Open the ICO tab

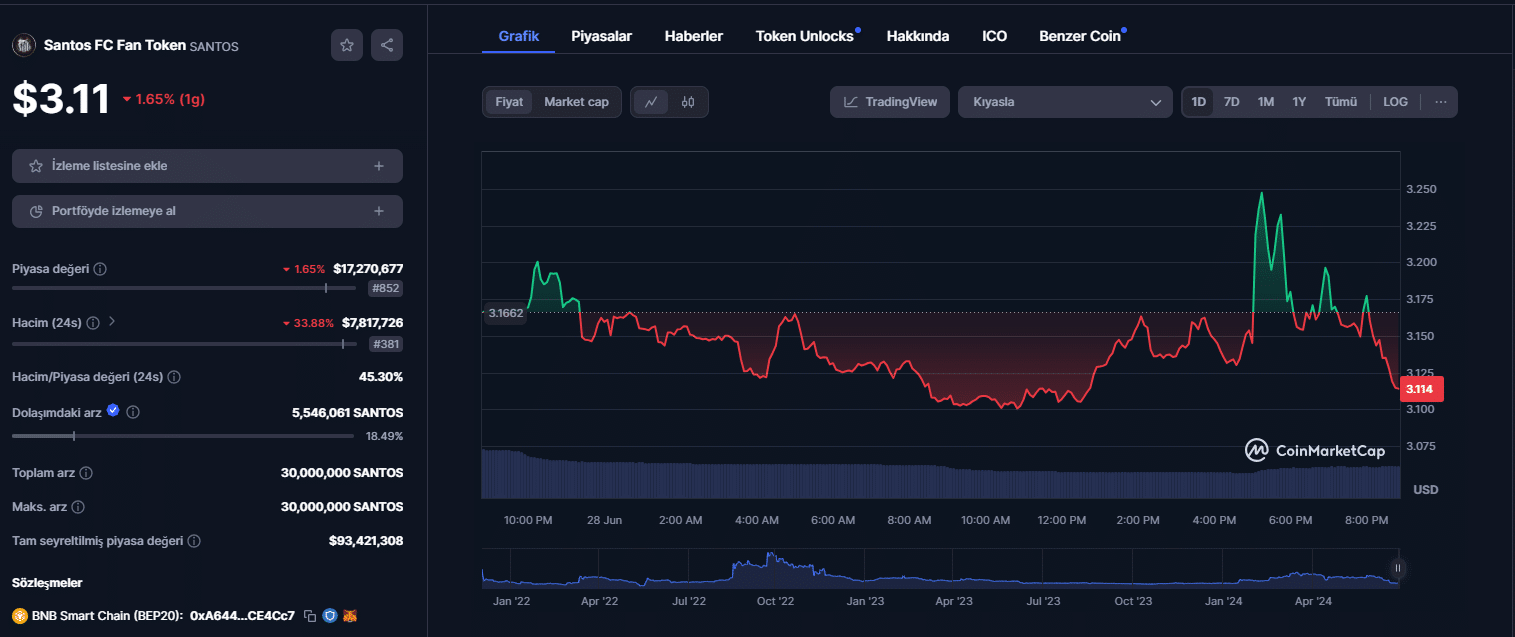[995, 36]
